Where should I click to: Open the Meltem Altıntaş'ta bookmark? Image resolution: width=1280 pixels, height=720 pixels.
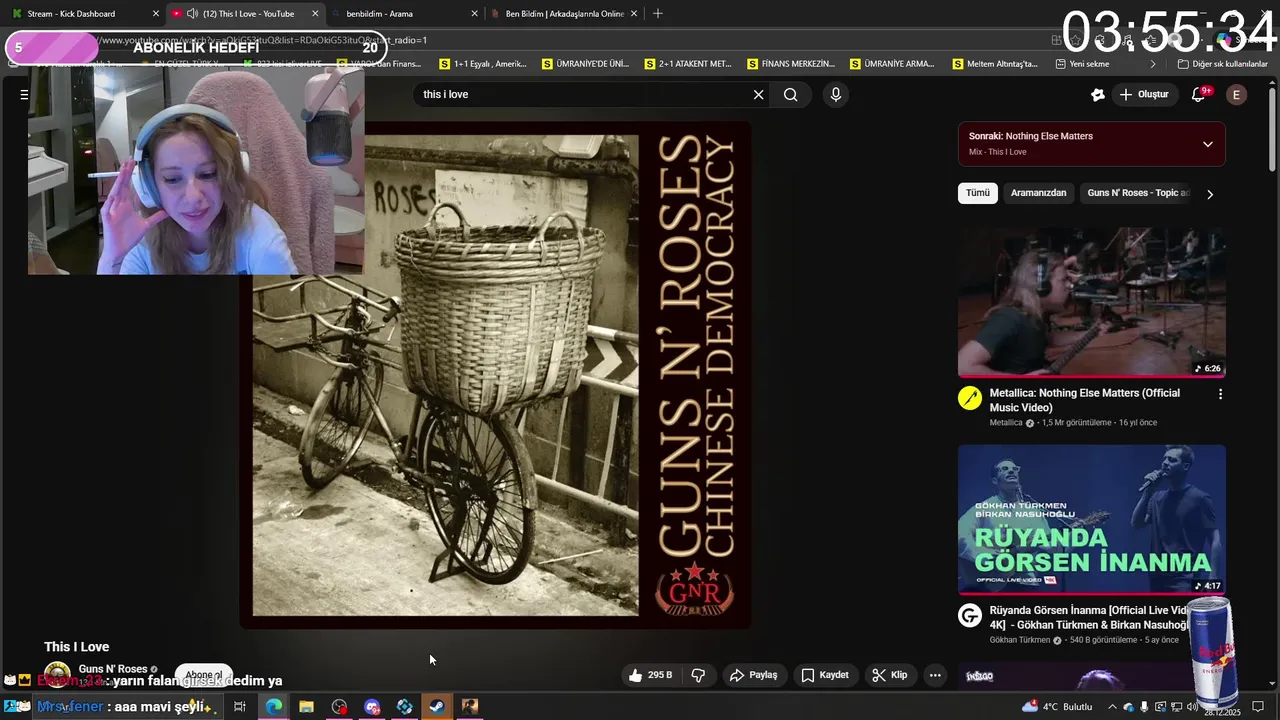click(995, 64)
